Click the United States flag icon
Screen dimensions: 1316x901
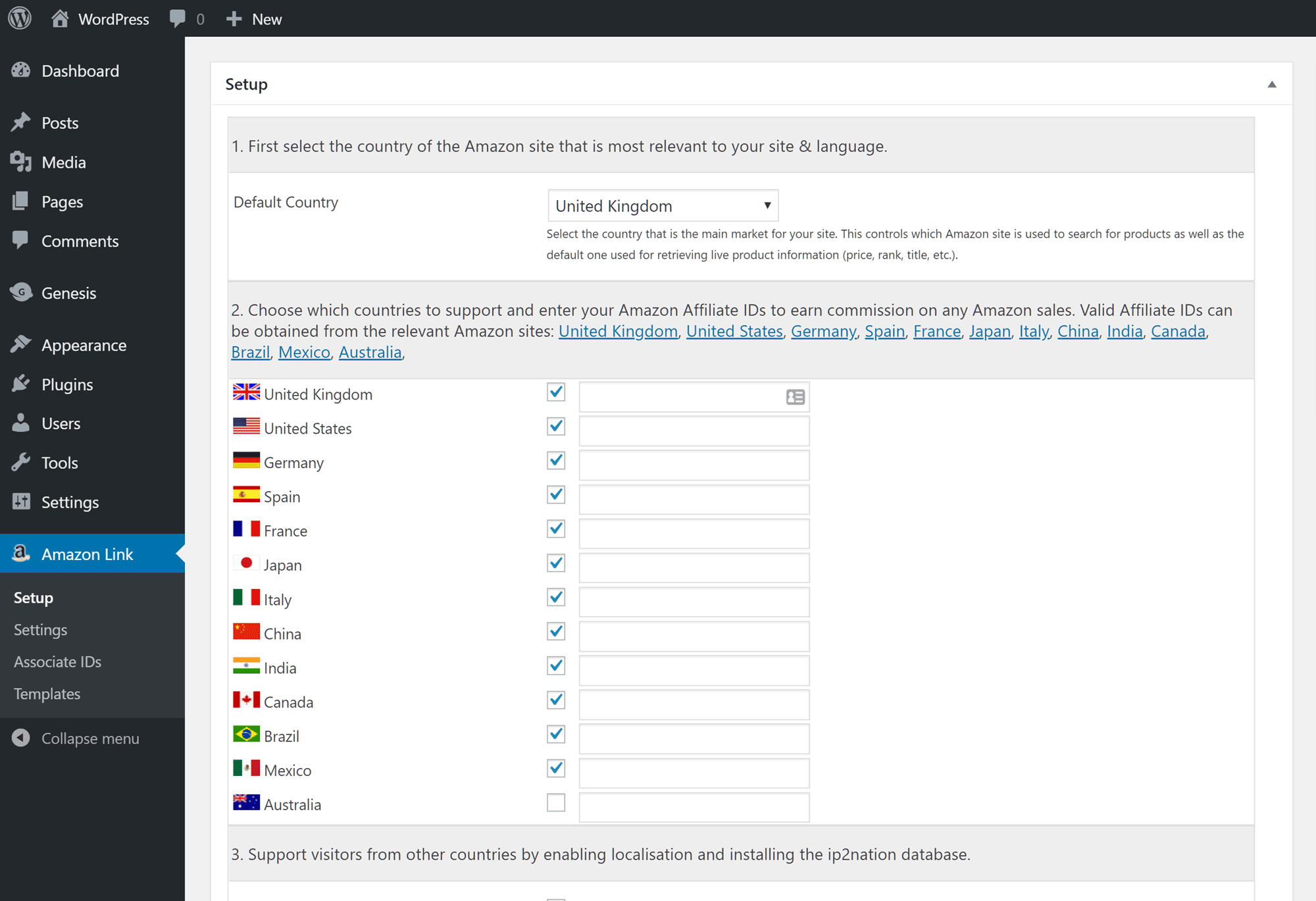tap(246, 426)
